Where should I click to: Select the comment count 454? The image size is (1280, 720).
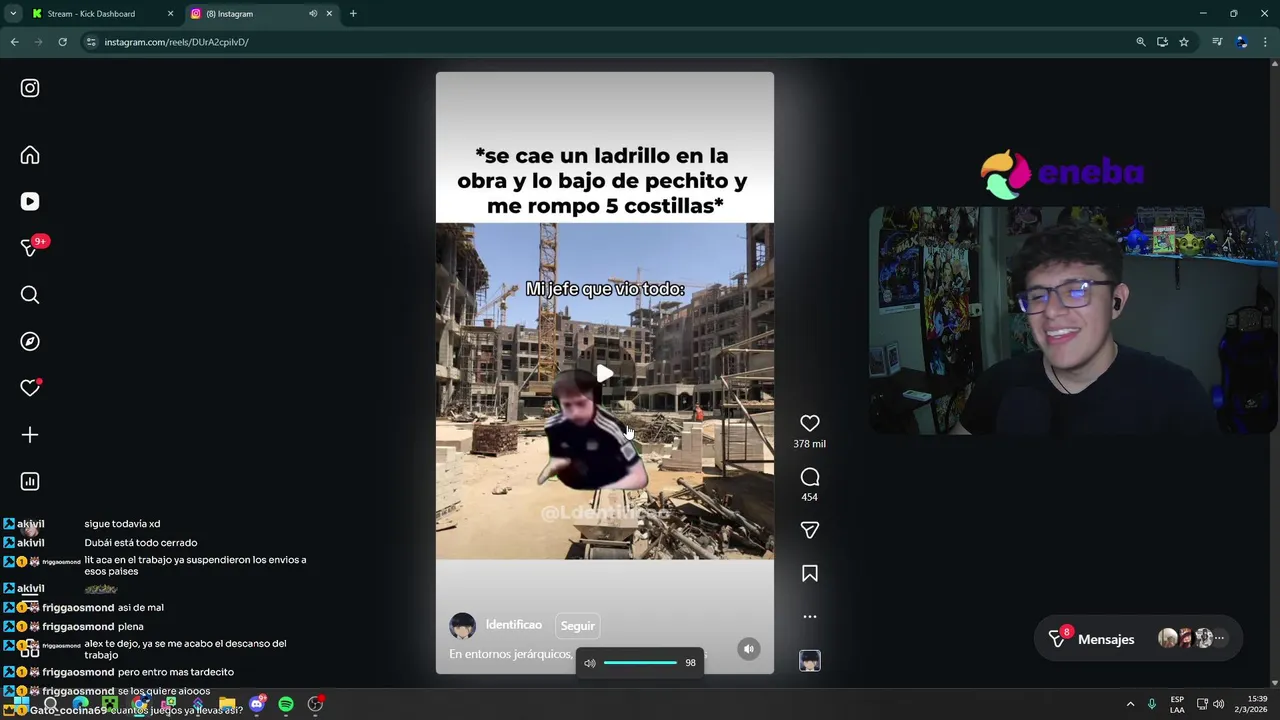pos(810,497)
